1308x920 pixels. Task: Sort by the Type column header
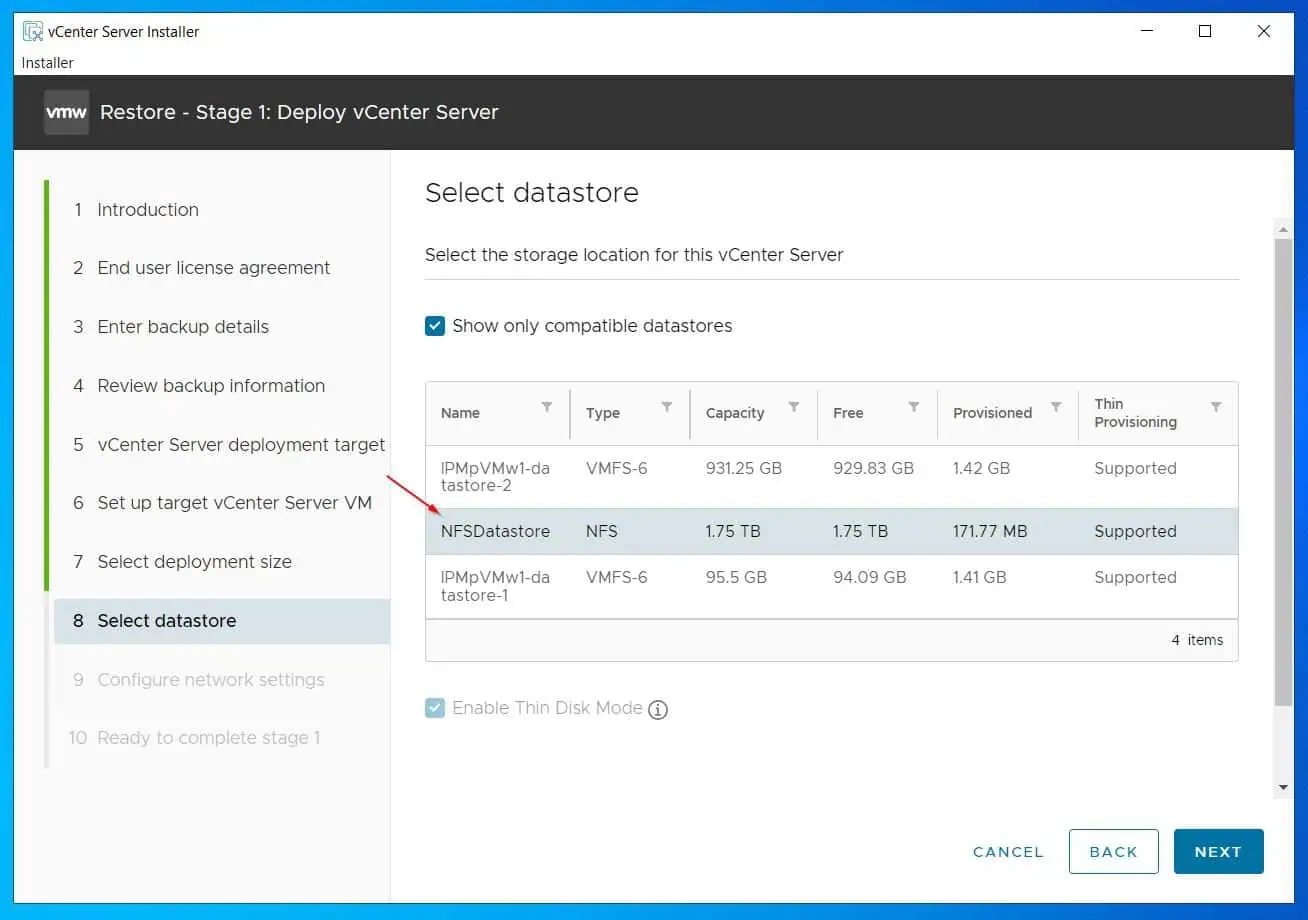coord(603,413)
